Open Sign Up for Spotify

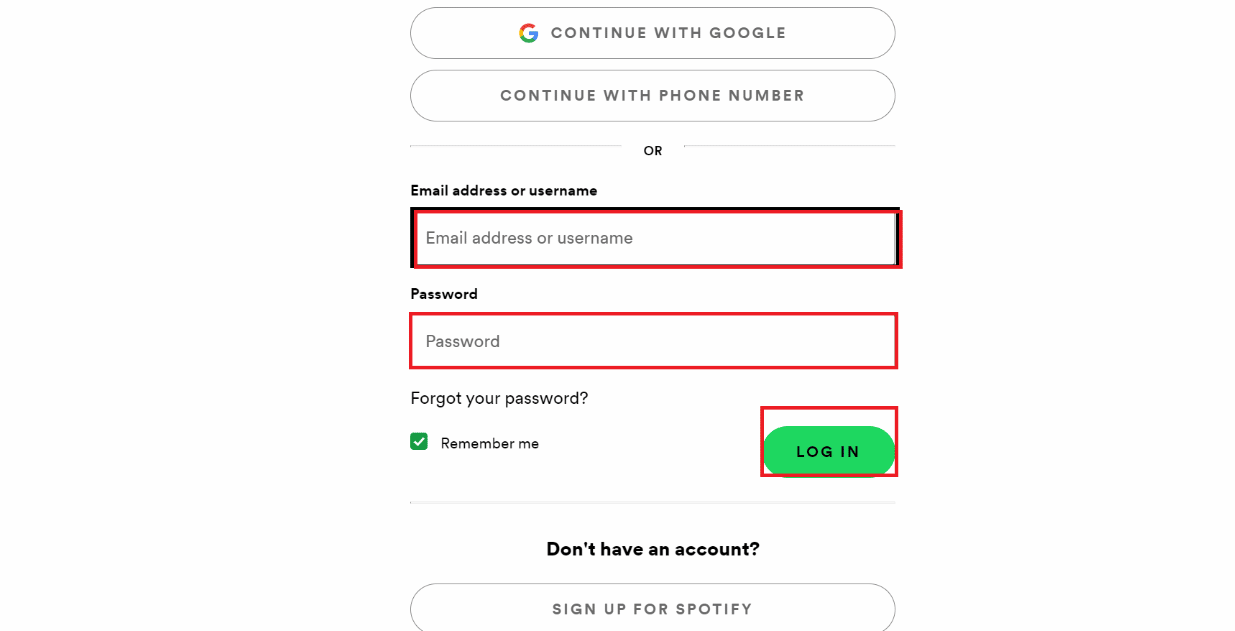(652, 609)
